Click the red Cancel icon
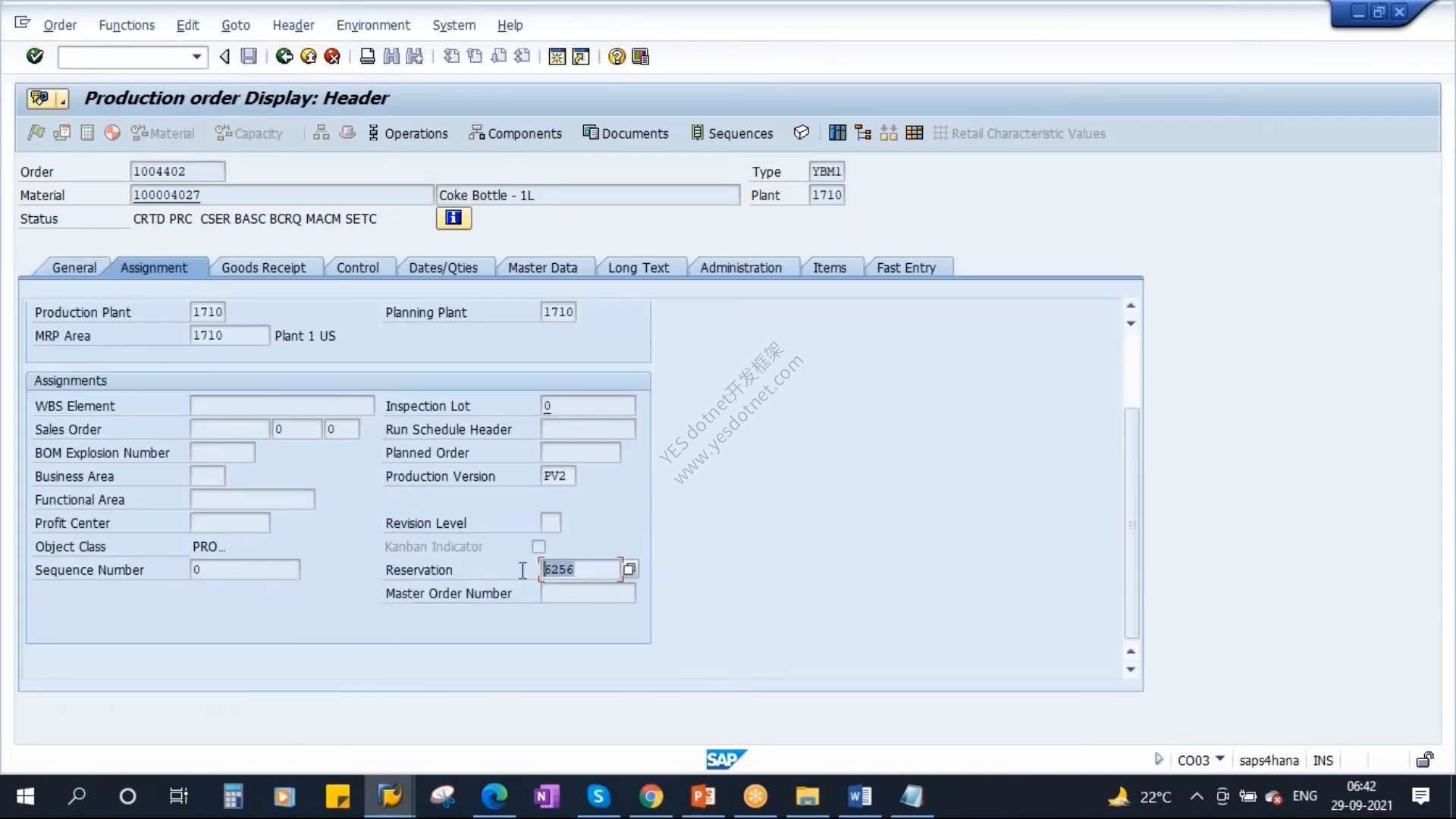This screenshot has height=819, width=1456. coord(332,56)
